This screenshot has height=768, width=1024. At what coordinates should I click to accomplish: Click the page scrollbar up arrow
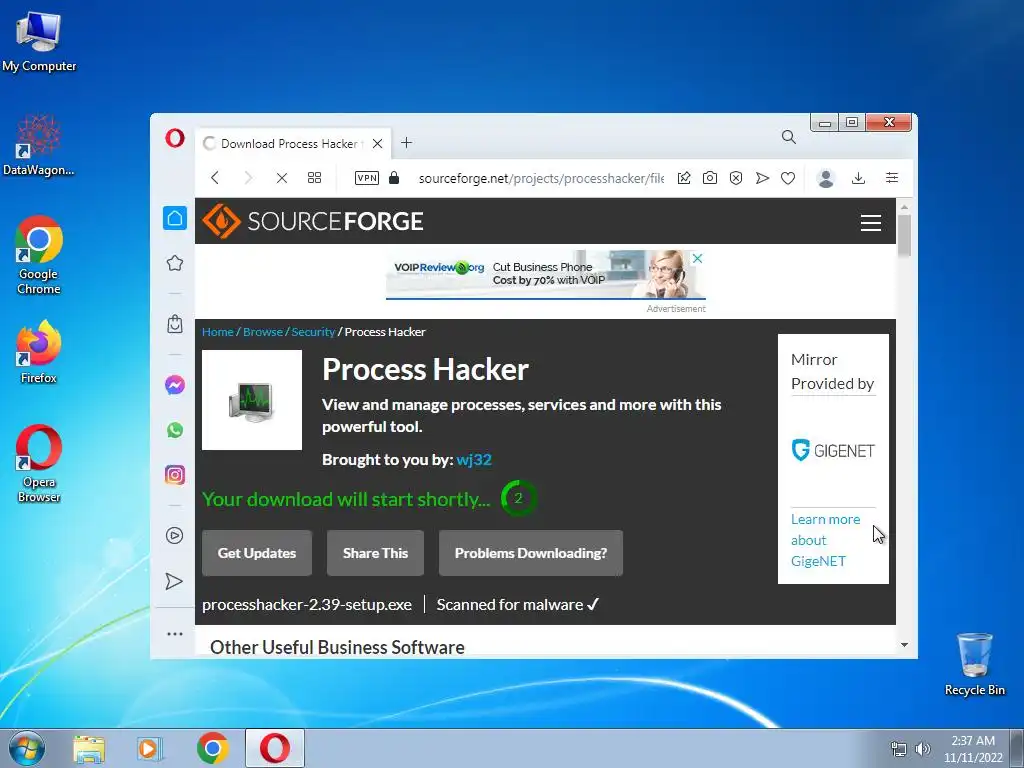click(904, 207)
